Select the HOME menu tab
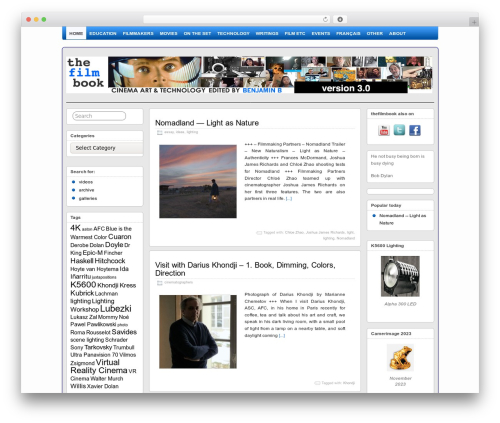500x423 pixels. 76,33
